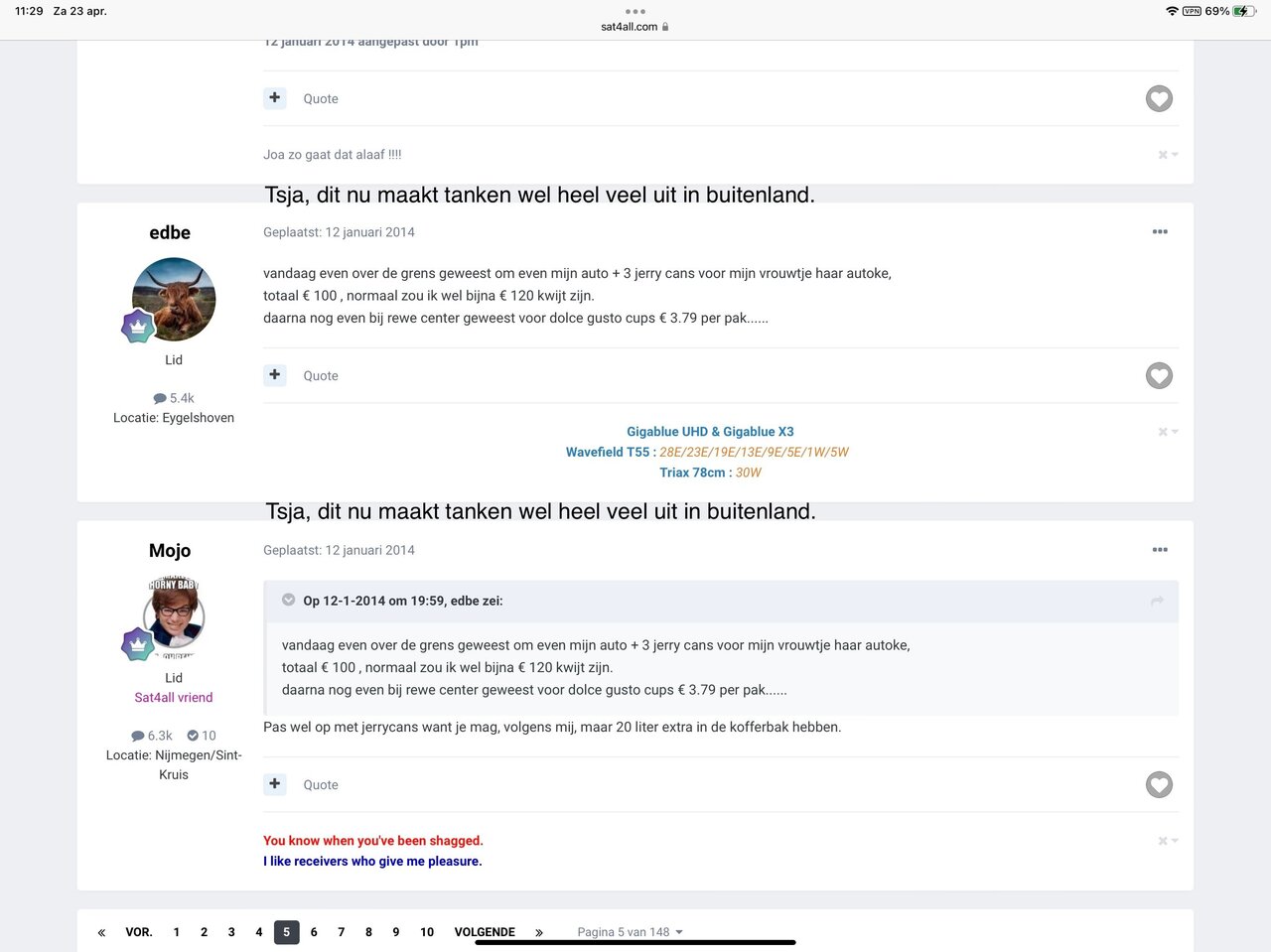Open the three-dot options menu on edbe's post
This screenshot has height=952, width=1271.
pyautogui.click(x=1160, y=232)
